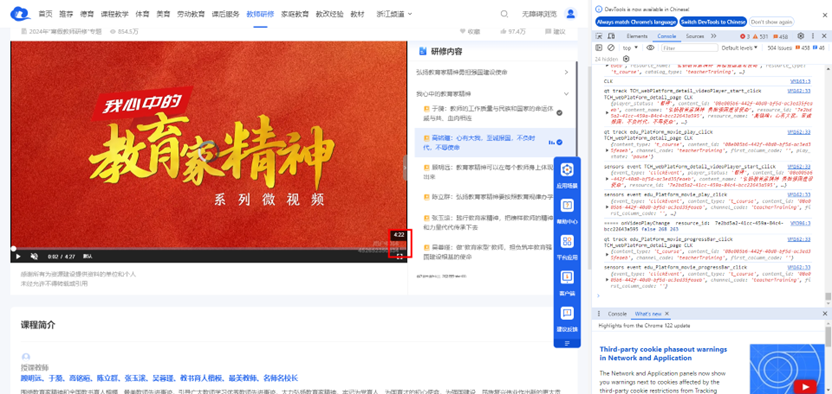832x394 pixels.
Task: Expand 弘扬教育家精神 chapter arrow
Action: coord(566,72)
